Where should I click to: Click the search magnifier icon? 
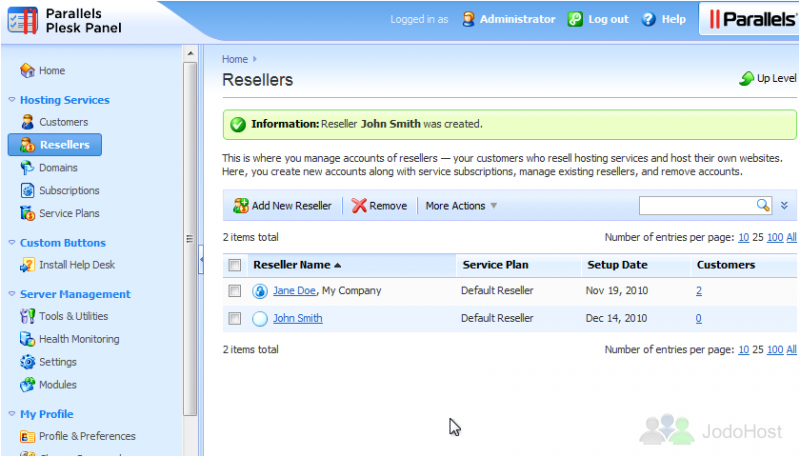[x=763, y=205]
